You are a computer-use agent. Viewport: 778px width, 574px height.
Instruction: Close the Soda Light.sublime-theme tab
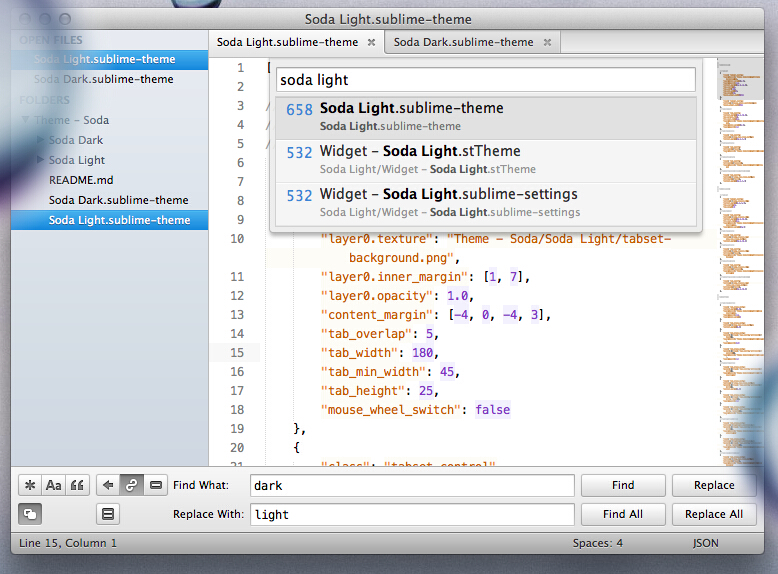click(x=371, y=42)
